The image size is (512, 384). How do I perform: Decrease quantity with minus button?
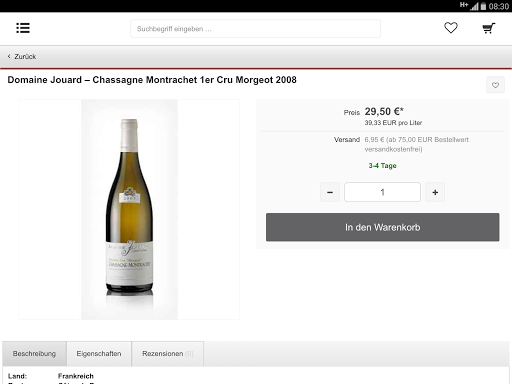click(x=330, y=192)
